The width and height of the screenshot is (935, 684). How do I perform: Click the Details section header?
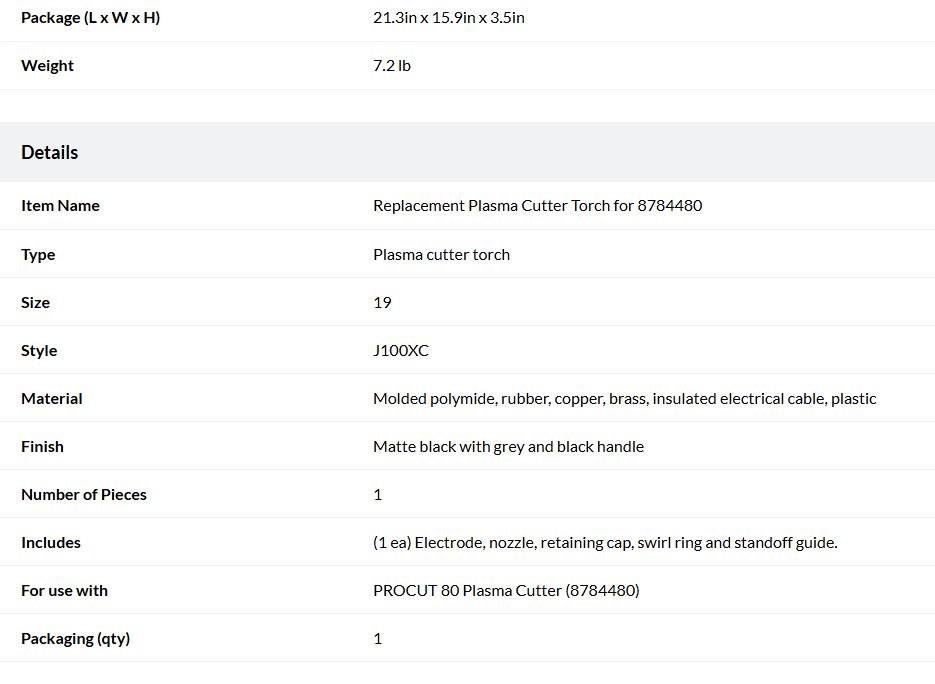49,153
